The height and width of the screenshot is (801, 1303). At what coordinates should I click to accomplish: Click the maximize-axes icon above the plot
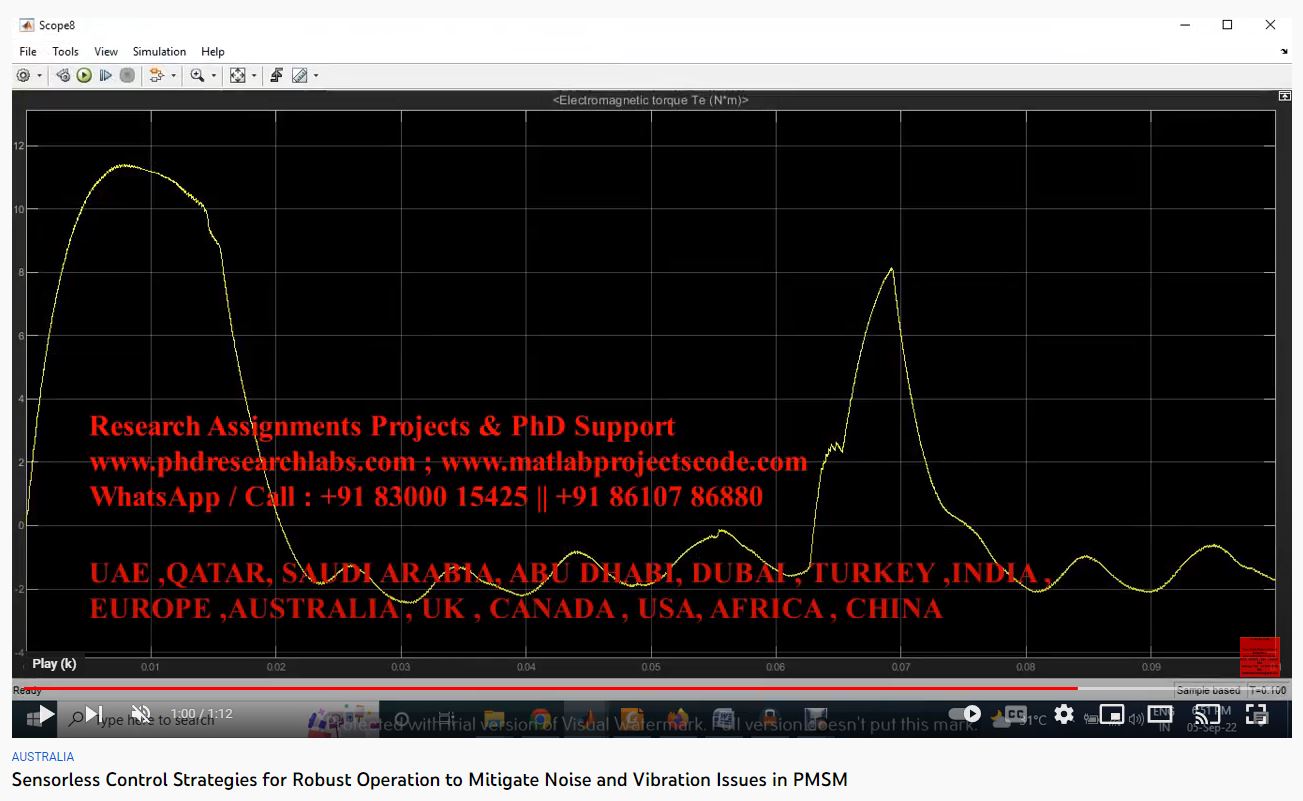[1285, 96]
